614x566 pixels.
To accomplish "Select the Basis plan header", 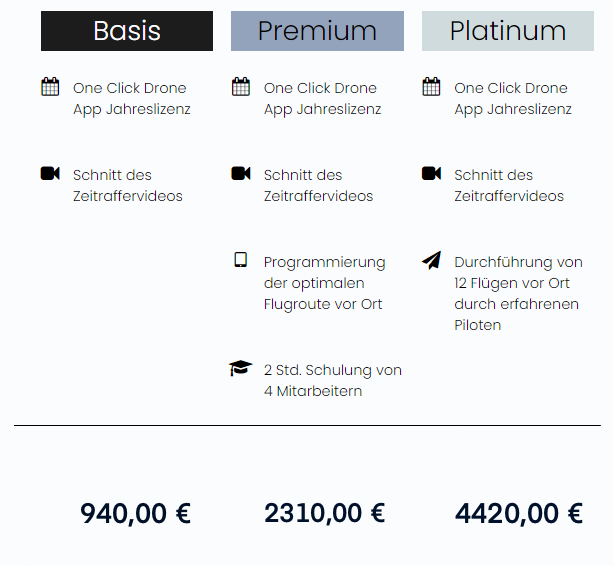I will tap(127, 31).
